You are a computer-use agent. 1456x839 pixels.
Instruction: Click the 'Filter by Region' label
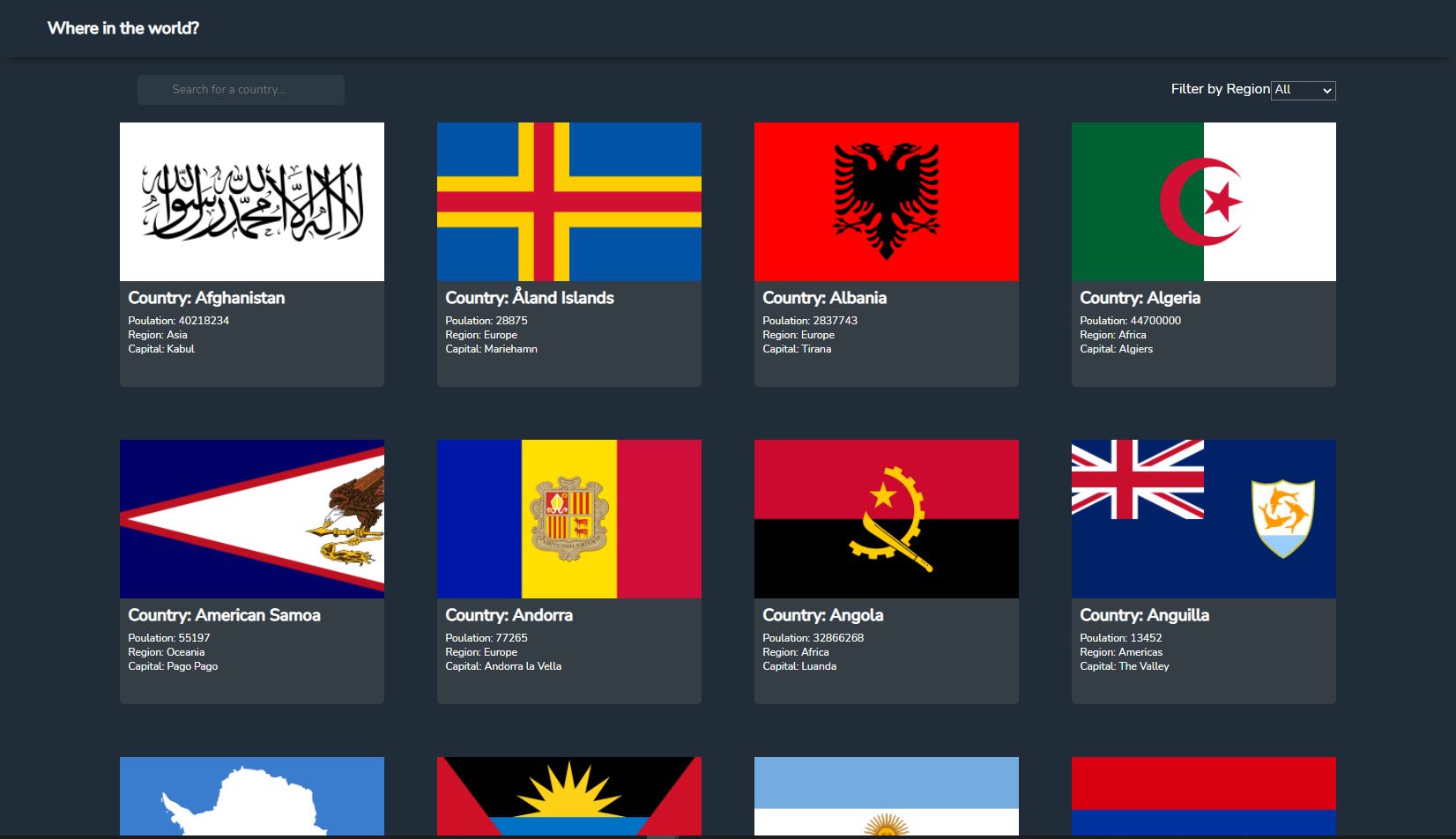[x=1221, y=89]
